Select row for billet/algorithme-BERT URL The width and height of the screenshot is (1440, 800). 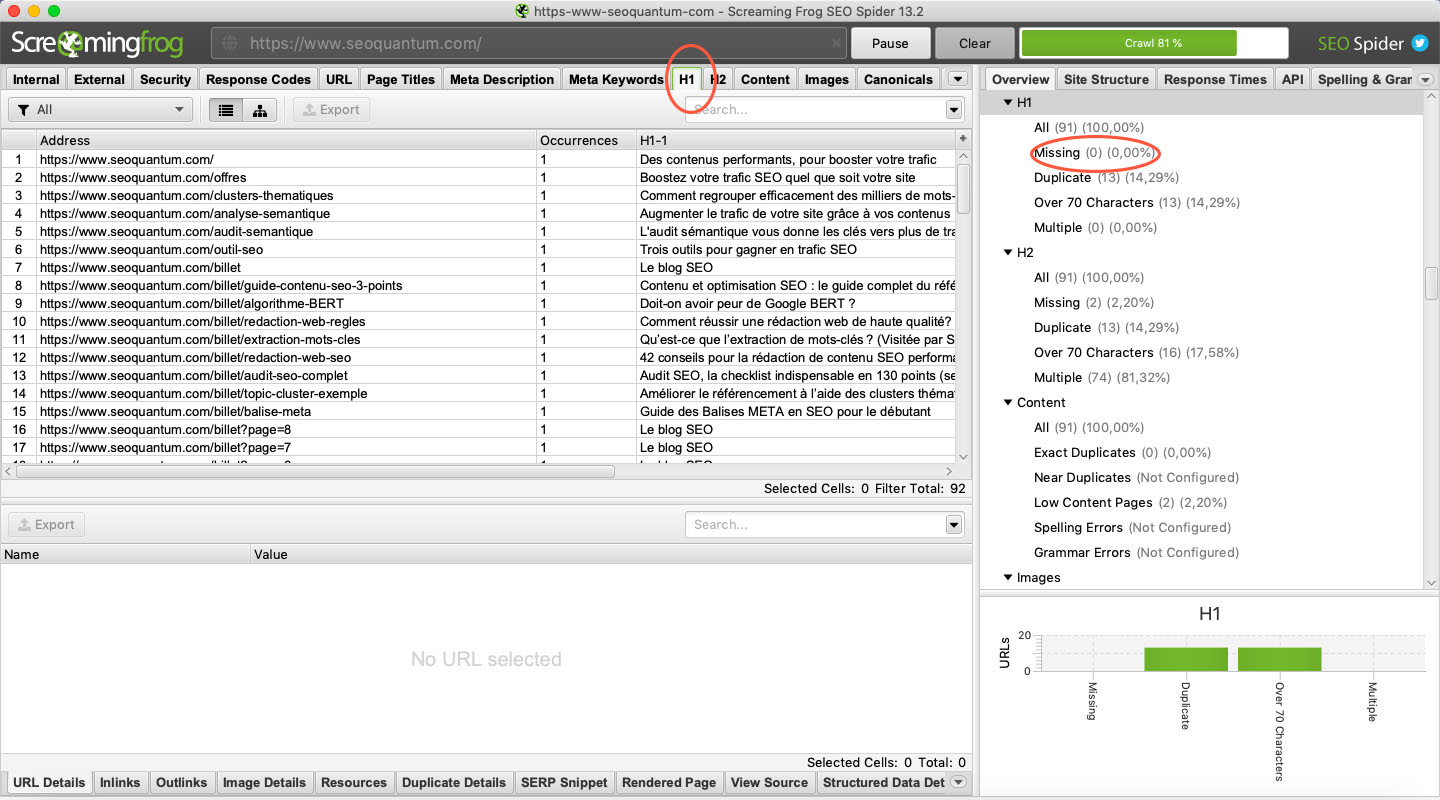(479, 303)
